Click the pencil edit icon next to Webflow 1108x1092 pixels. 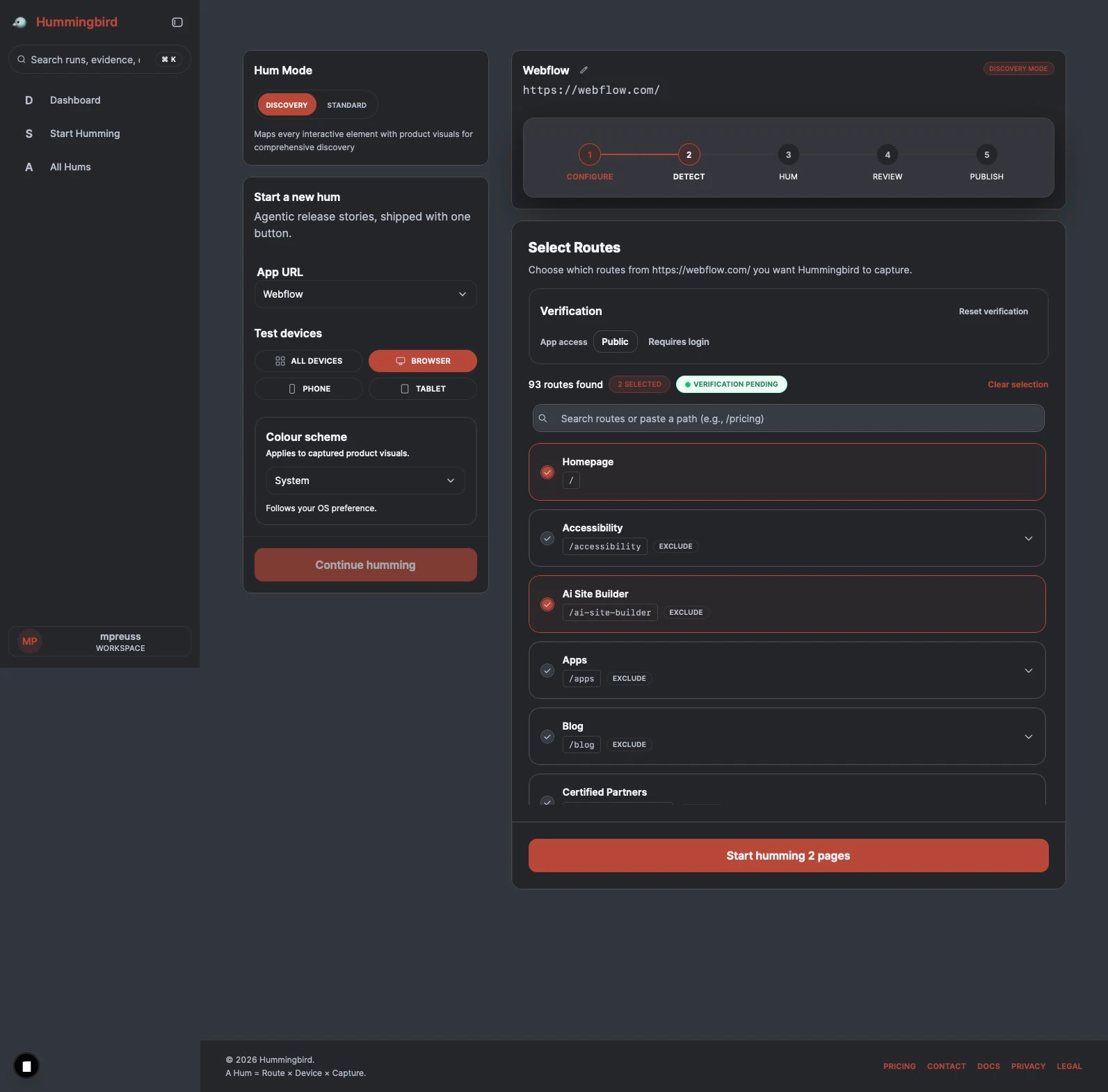pyautogui.click(x=584, y=70)
